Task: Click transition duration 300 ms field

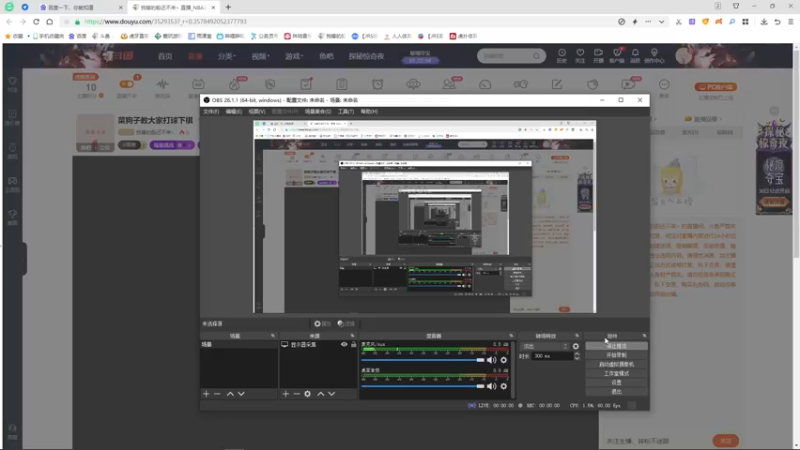Action: pos(552,356)
